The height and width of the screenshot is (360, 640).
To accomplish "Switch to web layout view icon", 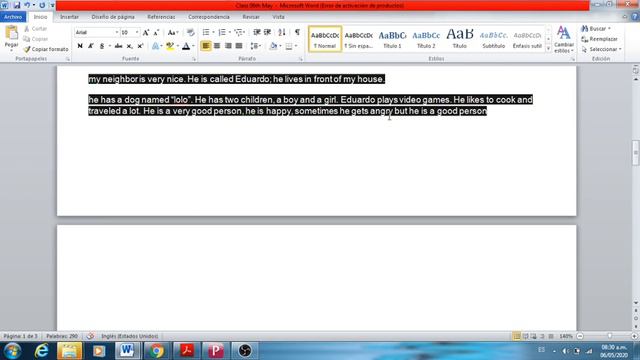I will 533,336.
